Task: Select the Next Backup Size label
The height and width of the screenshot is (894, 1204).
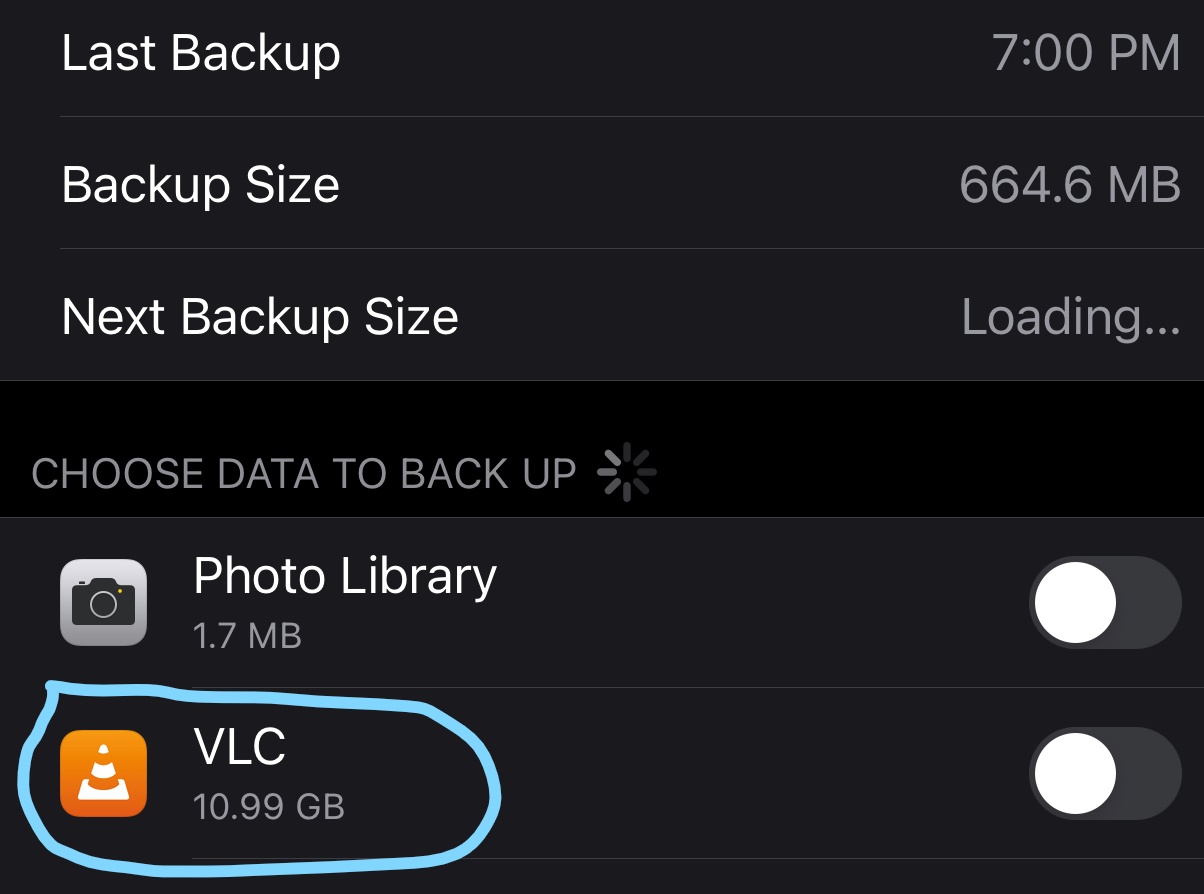Action: [x=260, y=317]
